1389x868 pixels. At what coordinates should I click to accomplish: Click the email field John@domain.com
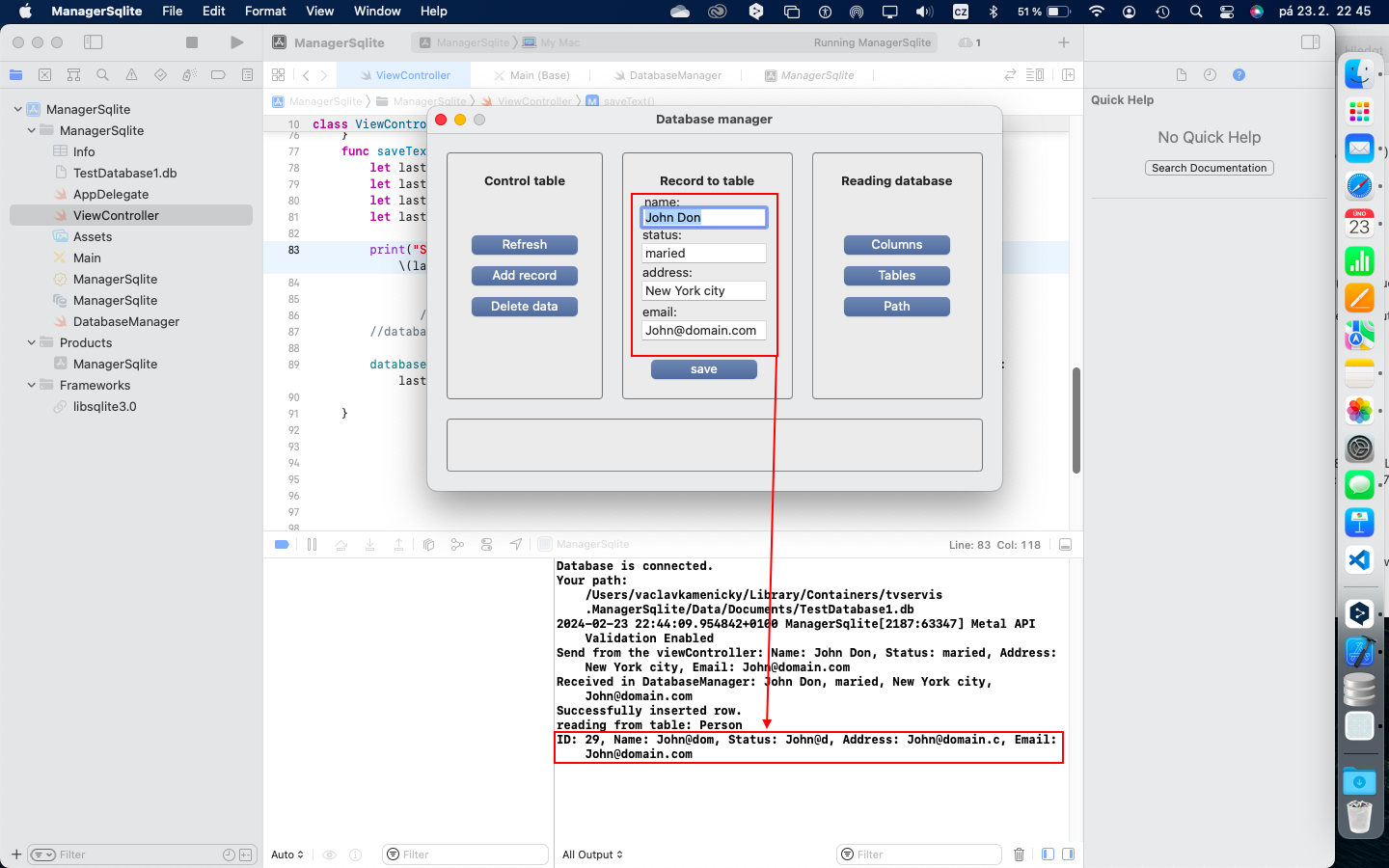tap(704, 330)
